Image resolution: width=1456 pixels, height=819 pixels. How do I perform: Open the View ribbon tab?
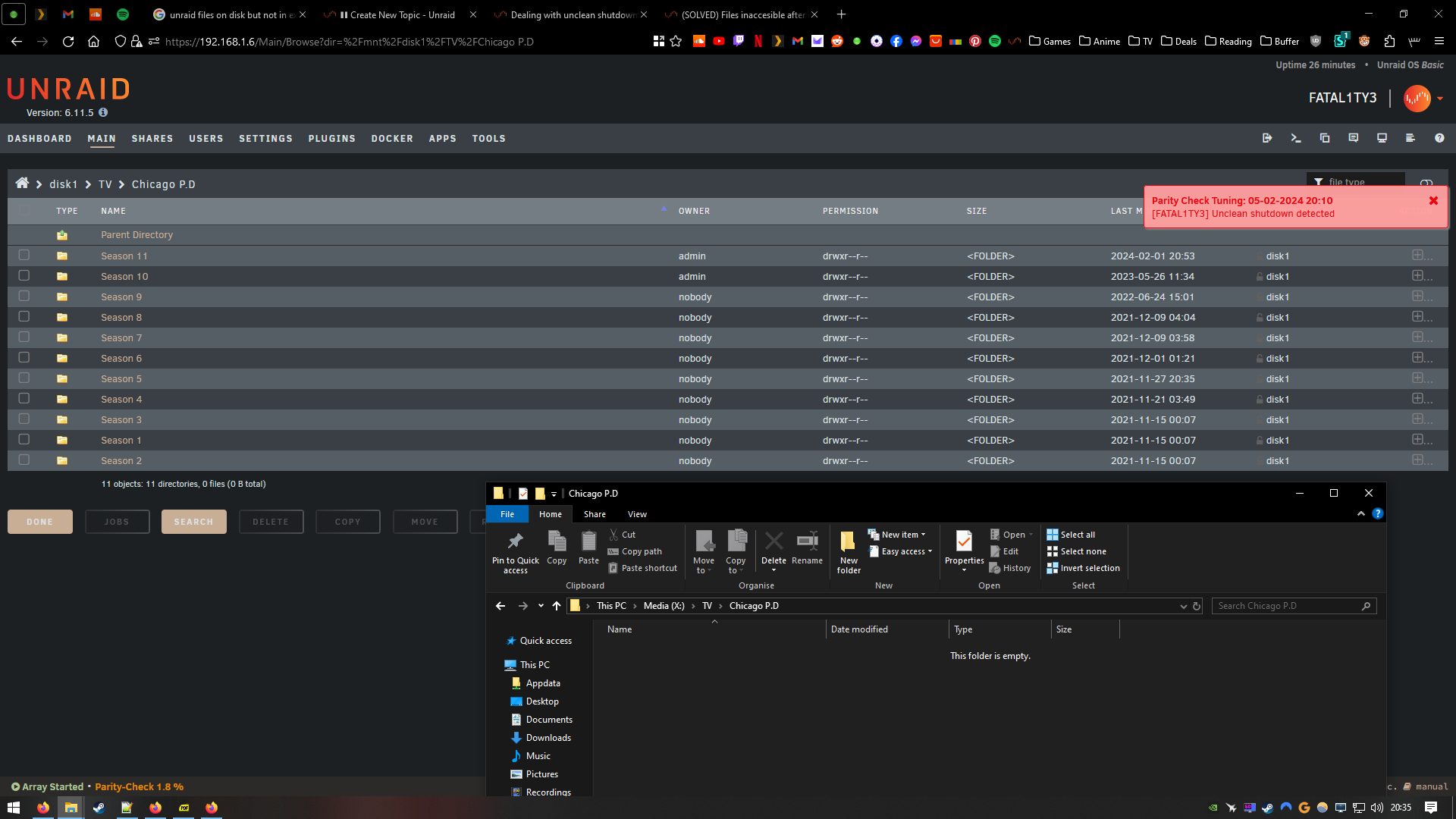(637, 514)
